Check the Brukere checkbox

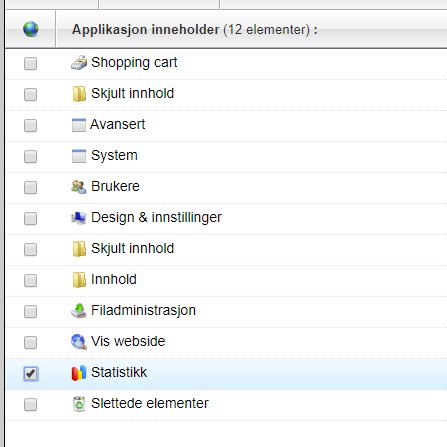[x=30, y=187]
